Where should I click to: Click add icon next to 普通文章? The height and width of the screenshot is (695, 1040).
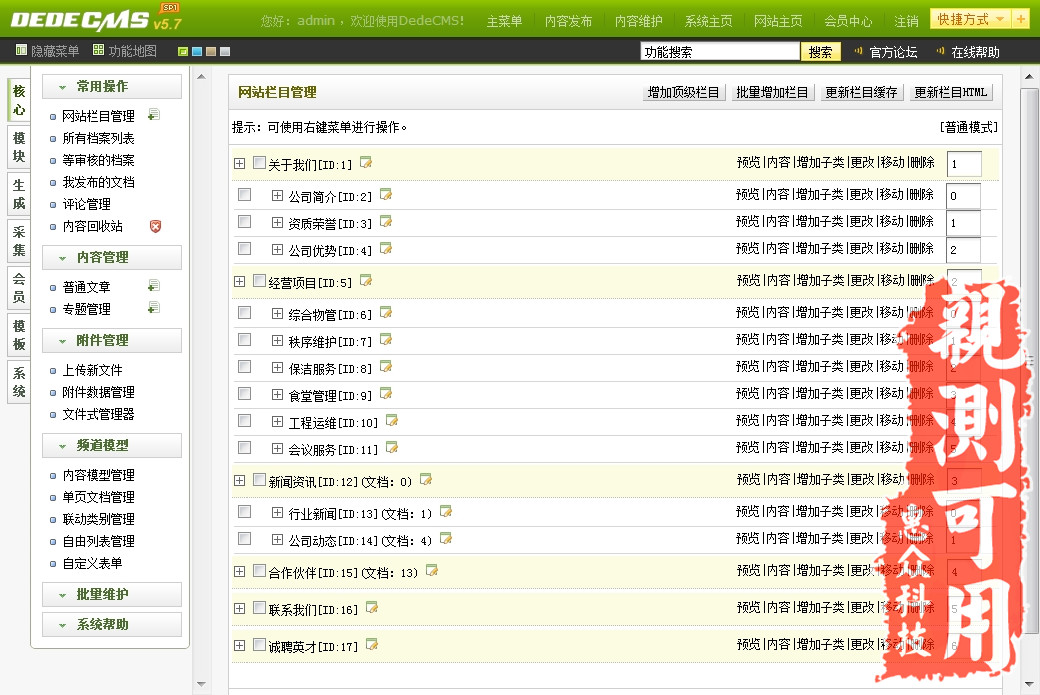pos(154,286)
